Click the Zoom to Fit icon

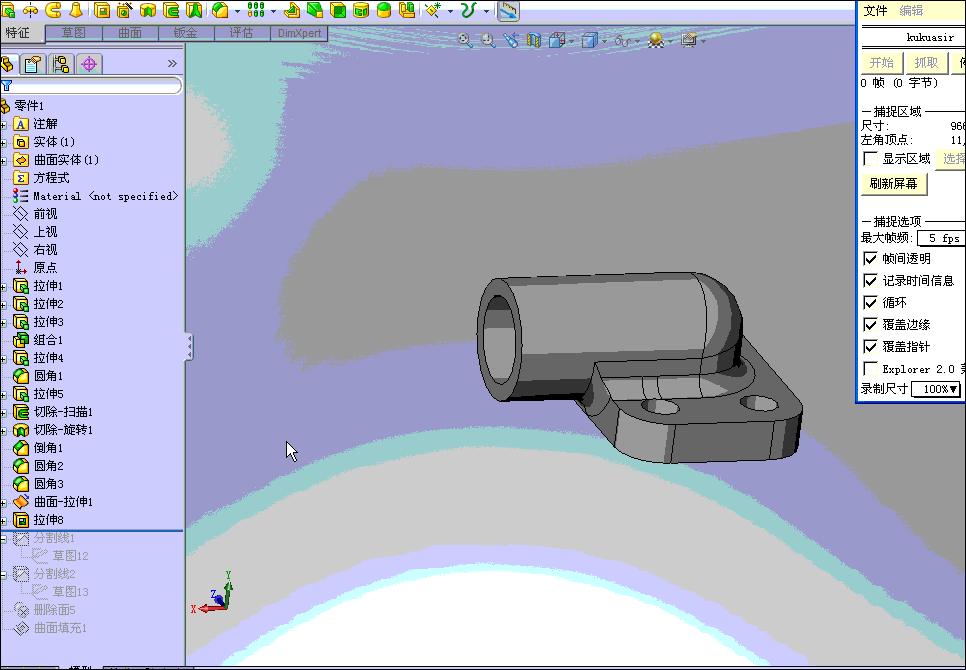pyautogui.click(x=465, y=41)
